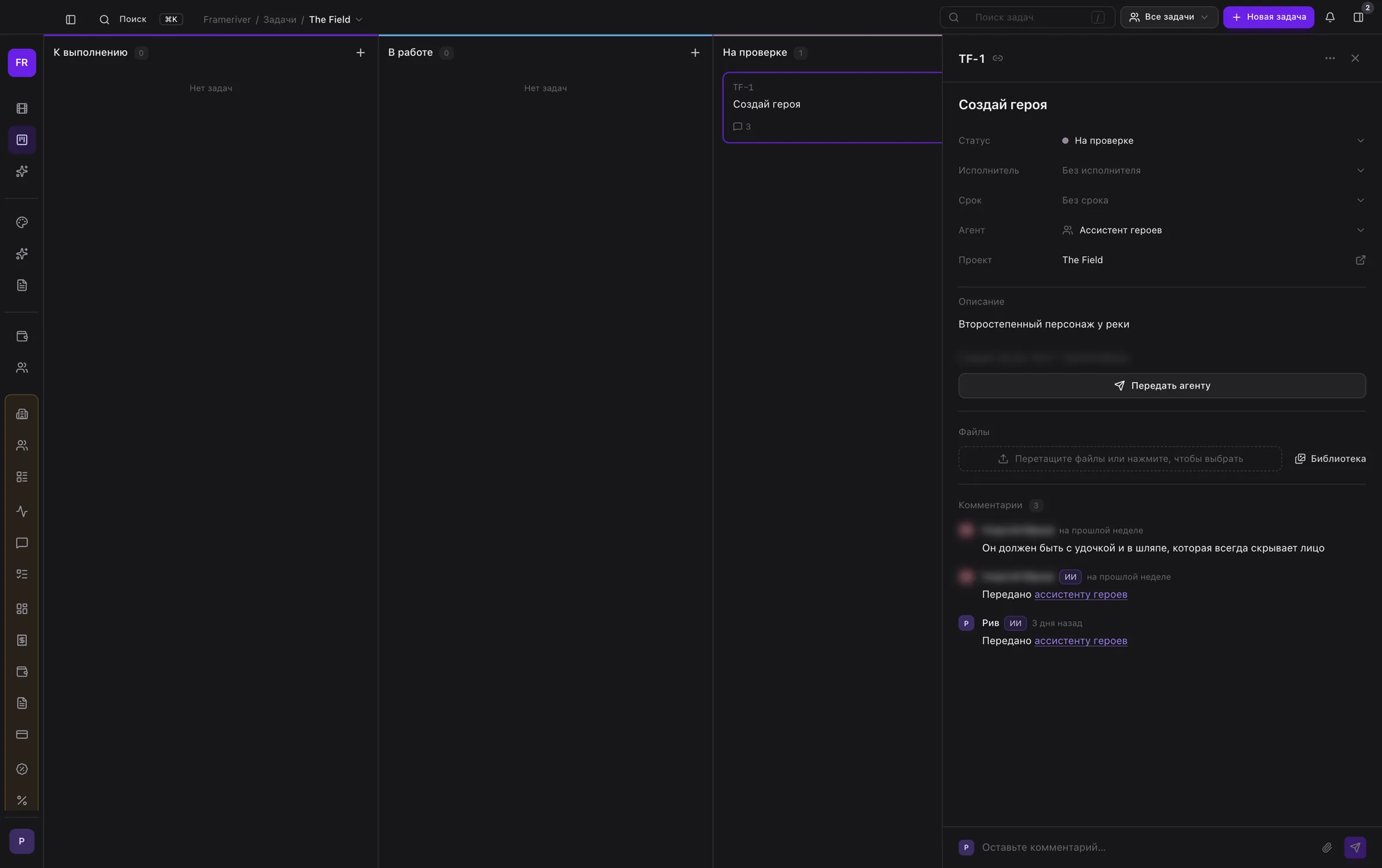Copy the TF-1 task link icon
The height and width of the screenshot is (868, 1382).
click(x=998, y=58)
